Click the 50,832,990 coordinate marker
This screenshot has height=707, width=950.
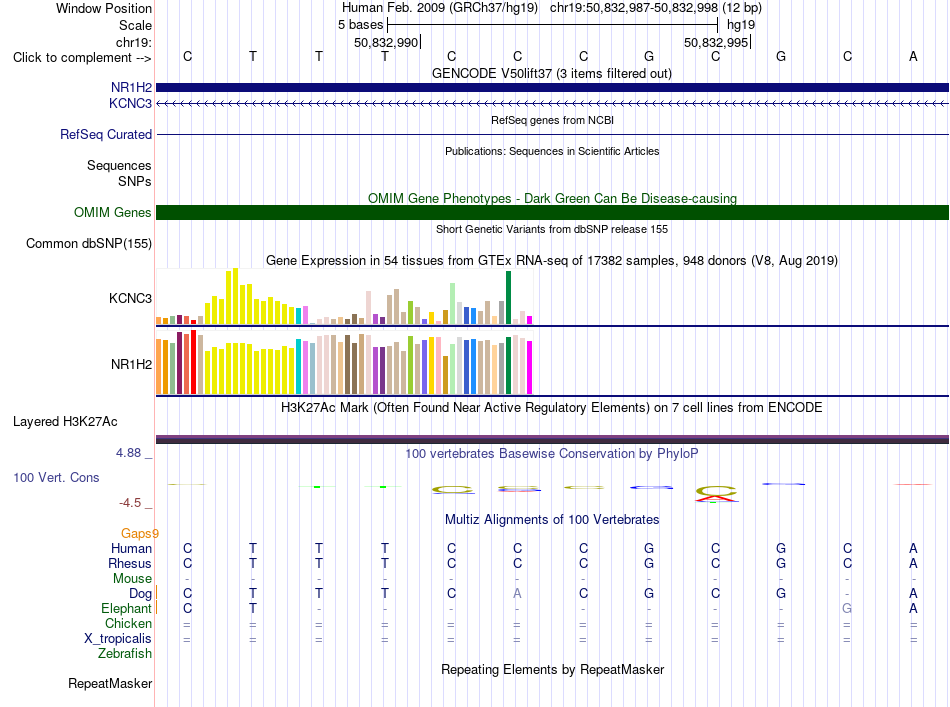387,42
